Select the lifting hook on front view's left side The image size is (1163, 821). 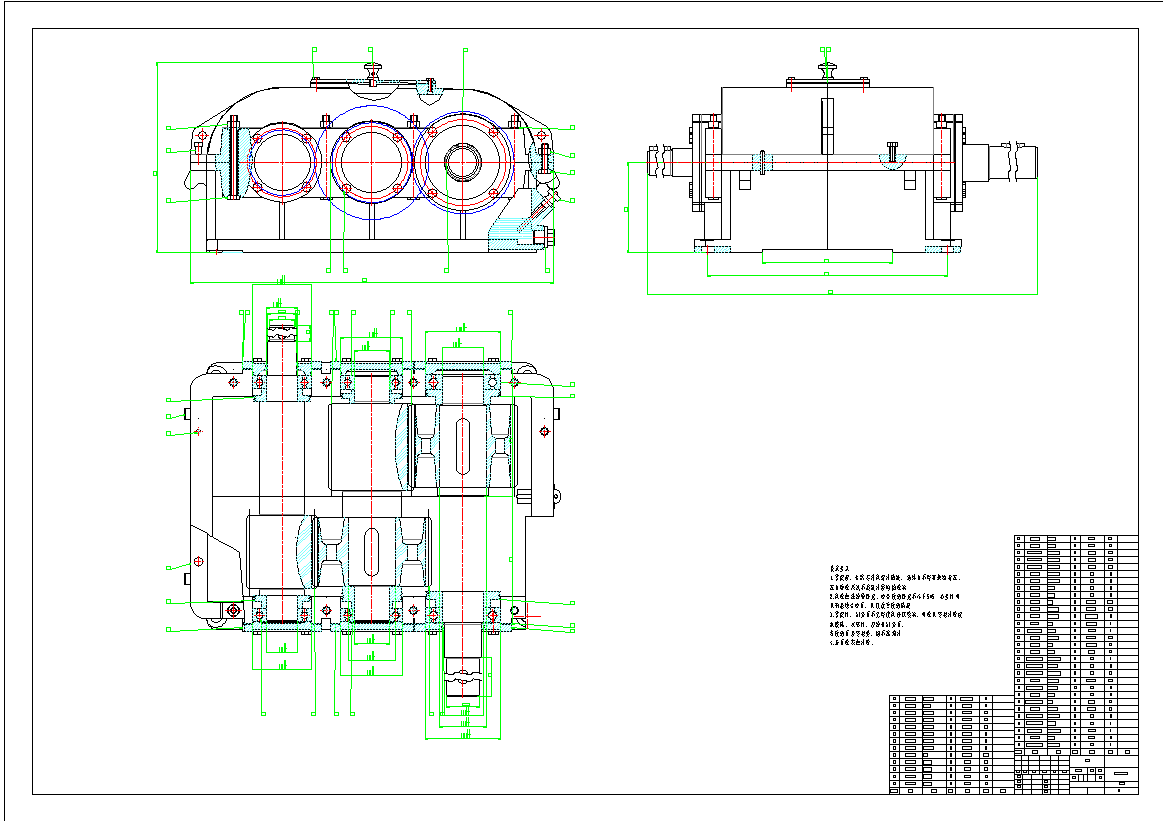[192, 178]
